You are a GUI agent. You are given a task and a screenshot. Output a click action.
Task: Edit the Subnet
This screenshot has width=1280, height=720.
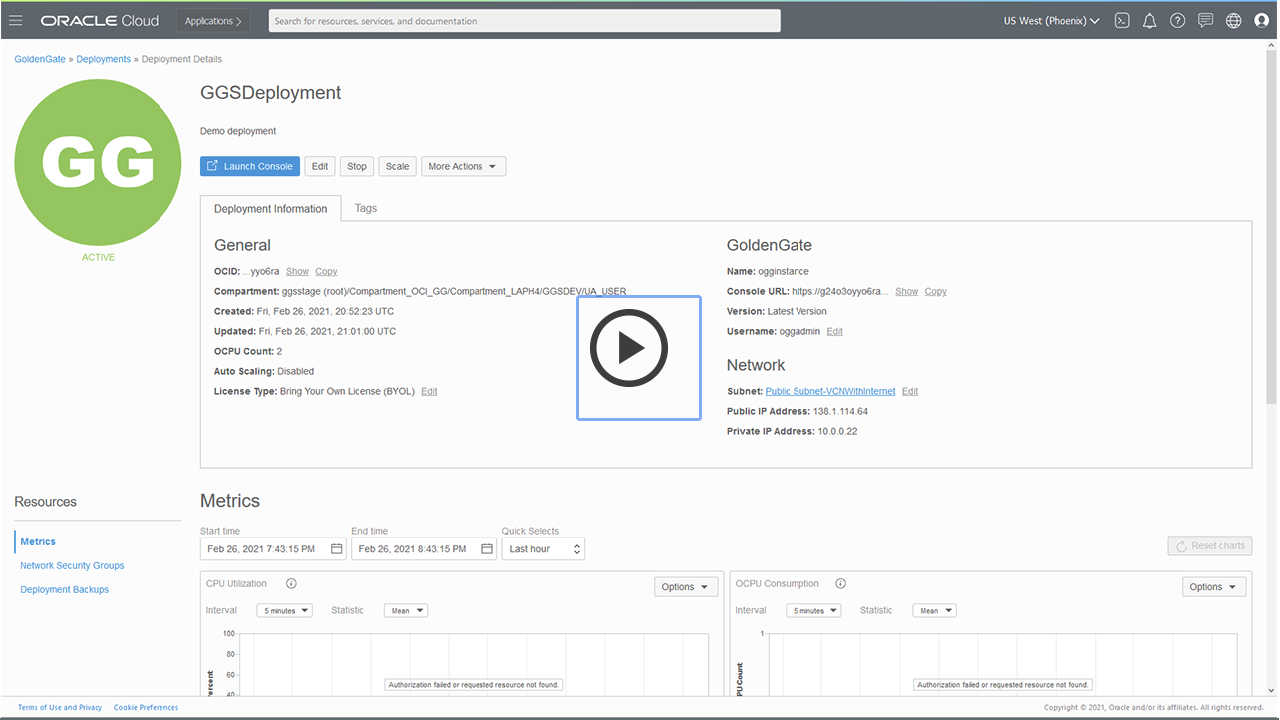(x=910, y=392)
